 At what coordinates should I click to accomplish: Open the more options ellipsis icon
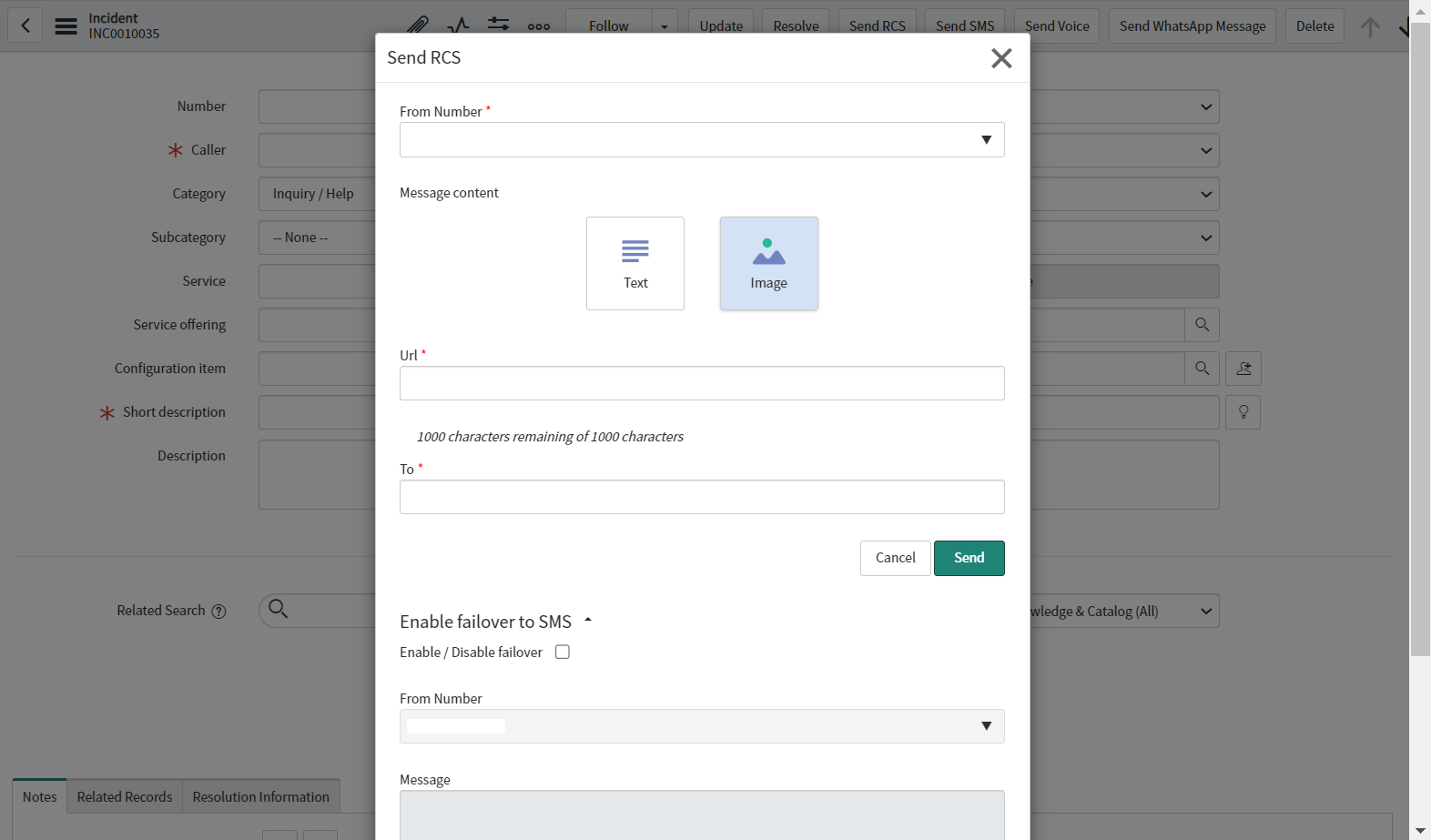538,26
